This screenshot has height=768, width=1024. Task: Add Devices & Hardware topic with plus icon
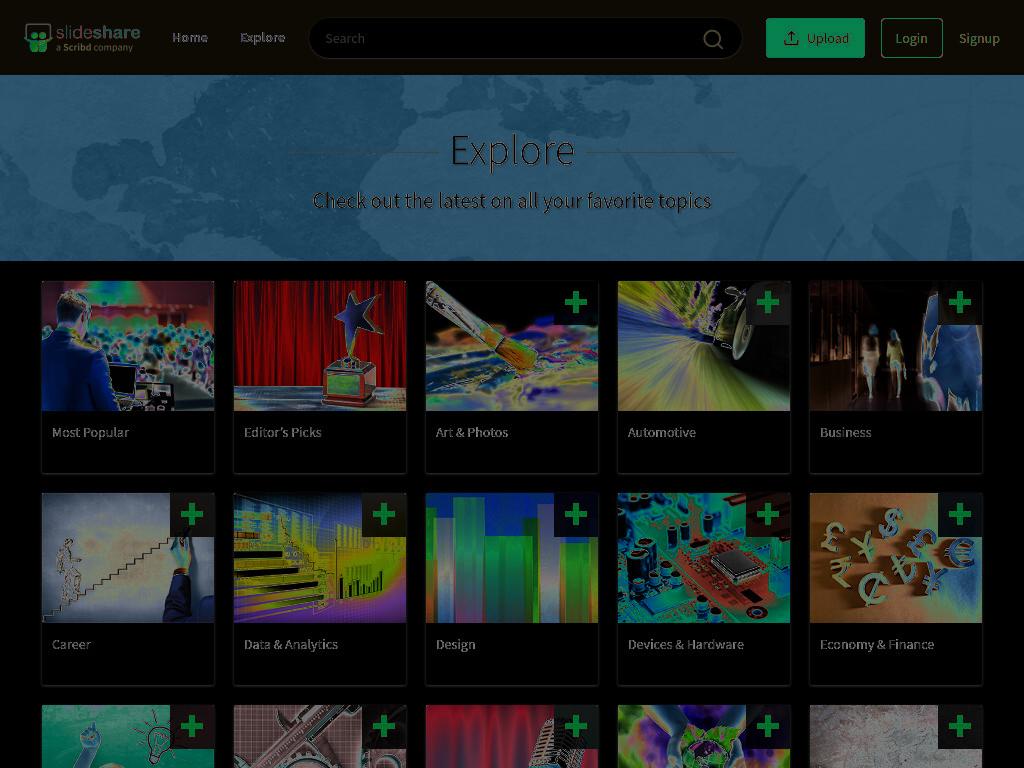click(x=767, y=515)
